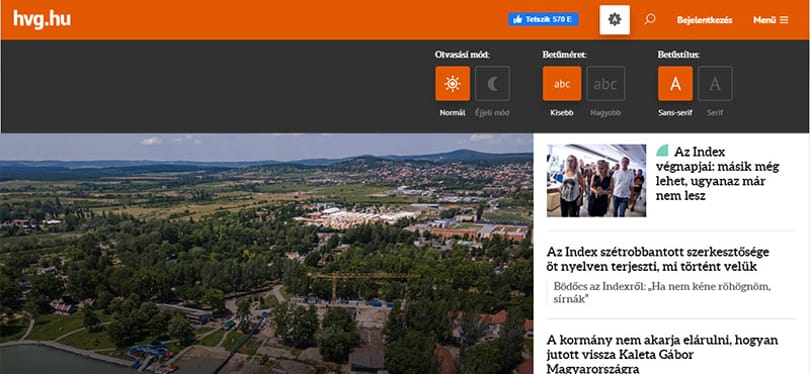
Task: Open the search magnifier icon
Action: [650, 20]
